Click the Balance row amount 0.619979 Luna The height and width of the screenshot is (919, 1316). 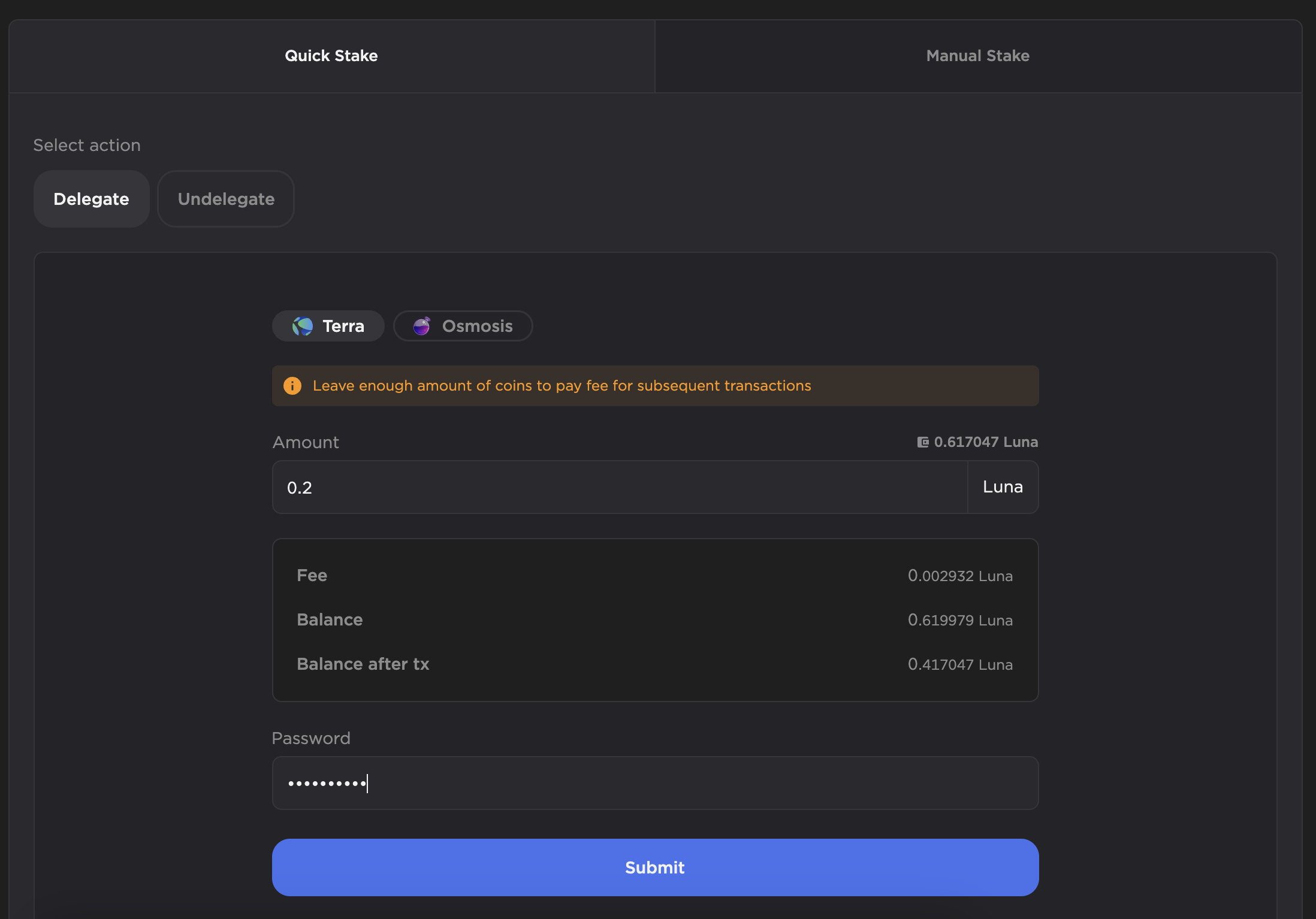tap(960, 620)
